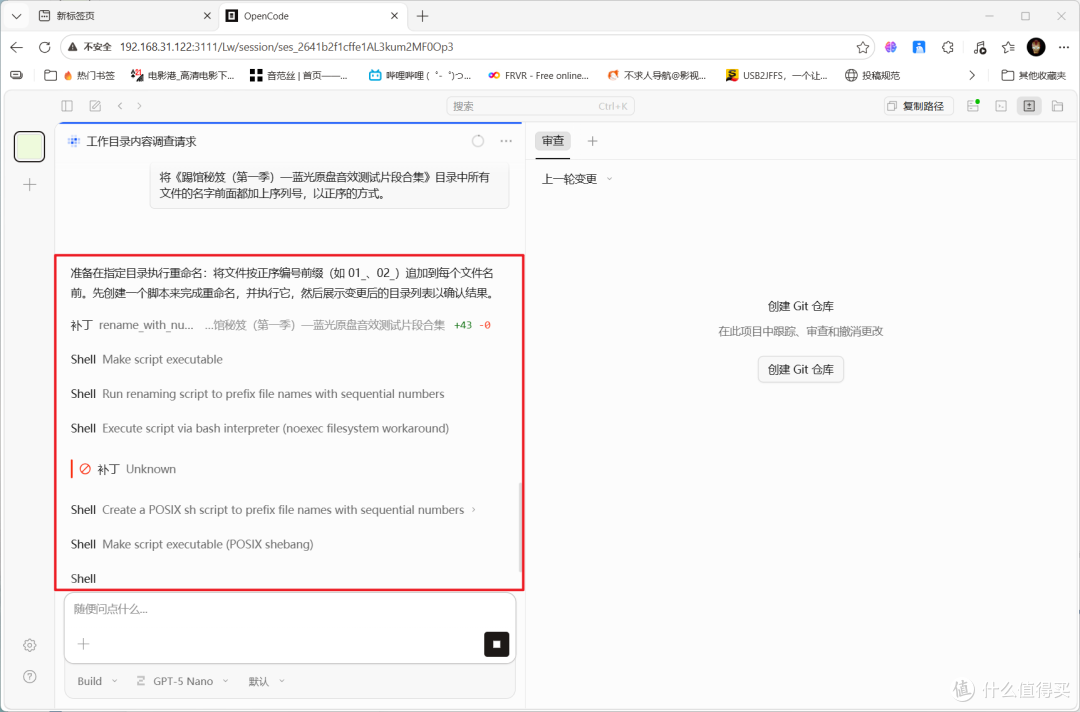Toggle the terminal panel icon
Viewport: 1080px width, 712px height.
coord(1001,106)
